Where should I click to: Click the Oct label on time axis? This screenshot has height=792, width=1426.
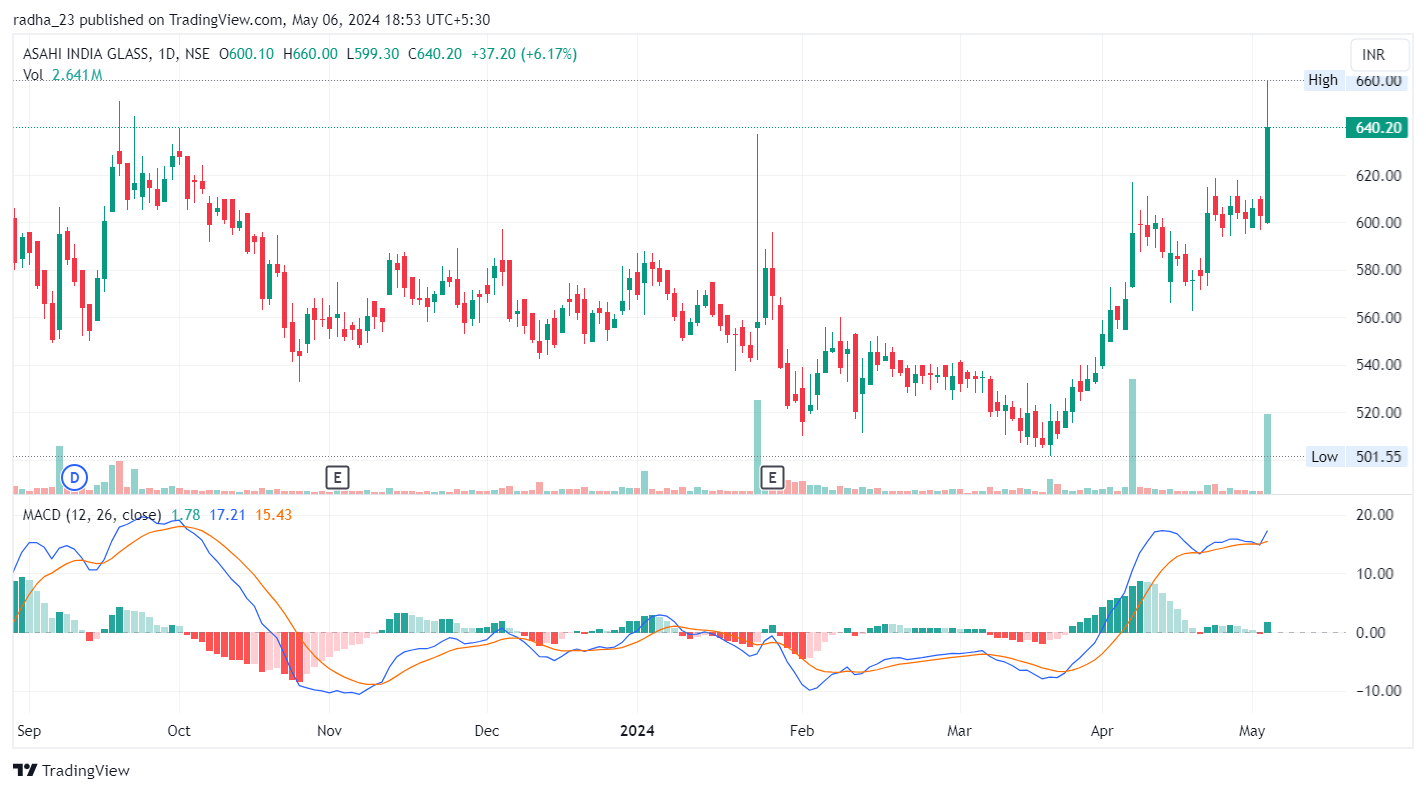[179, 731]
